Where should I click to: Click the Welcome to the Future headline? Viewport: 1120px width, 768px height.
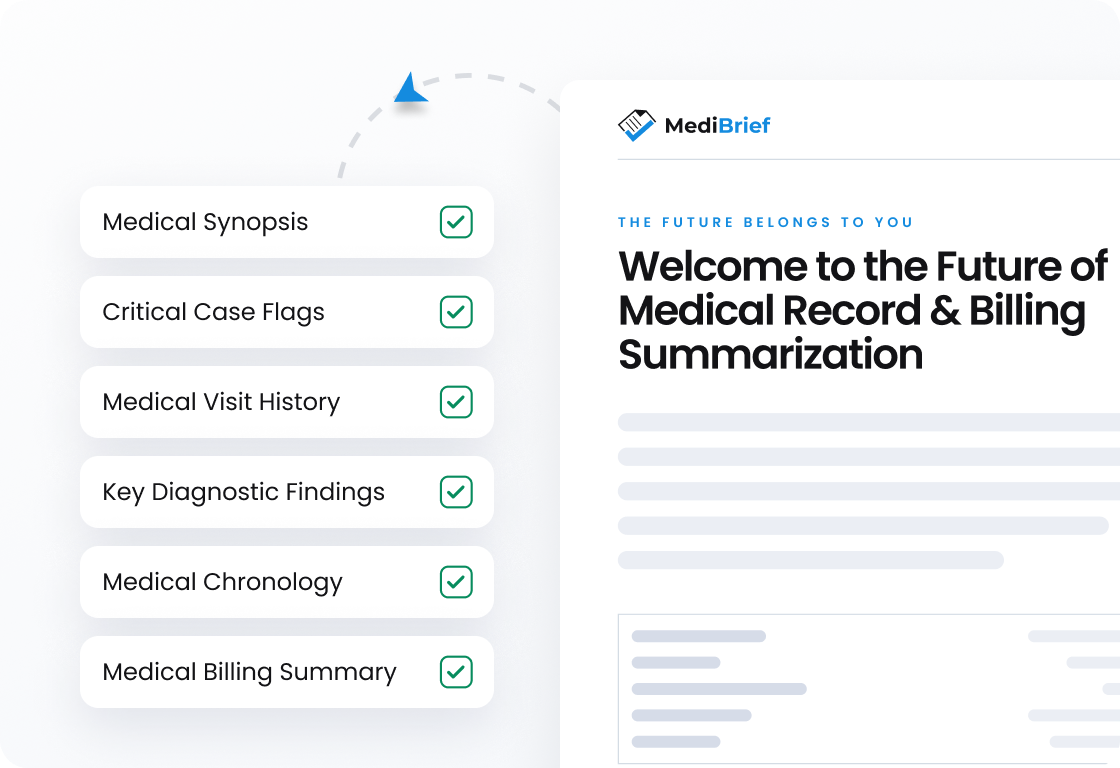(862, 310)
